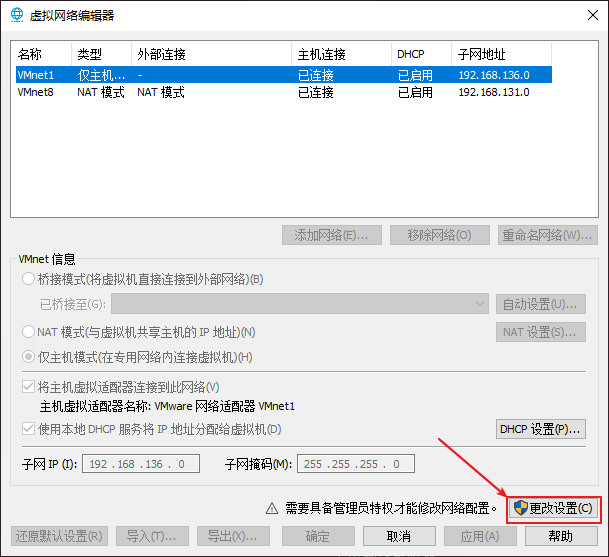The width and height of the screenshot is (609, 557).
Task: Select the NAT 模式 radio button
Action: (x=28, y=332)
